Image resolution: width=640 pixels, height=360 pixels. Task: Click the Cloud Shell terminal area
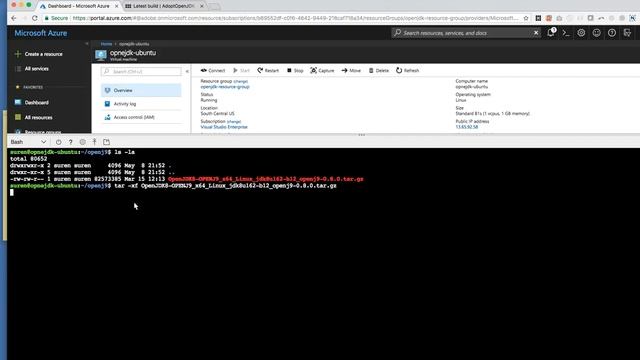323,254
